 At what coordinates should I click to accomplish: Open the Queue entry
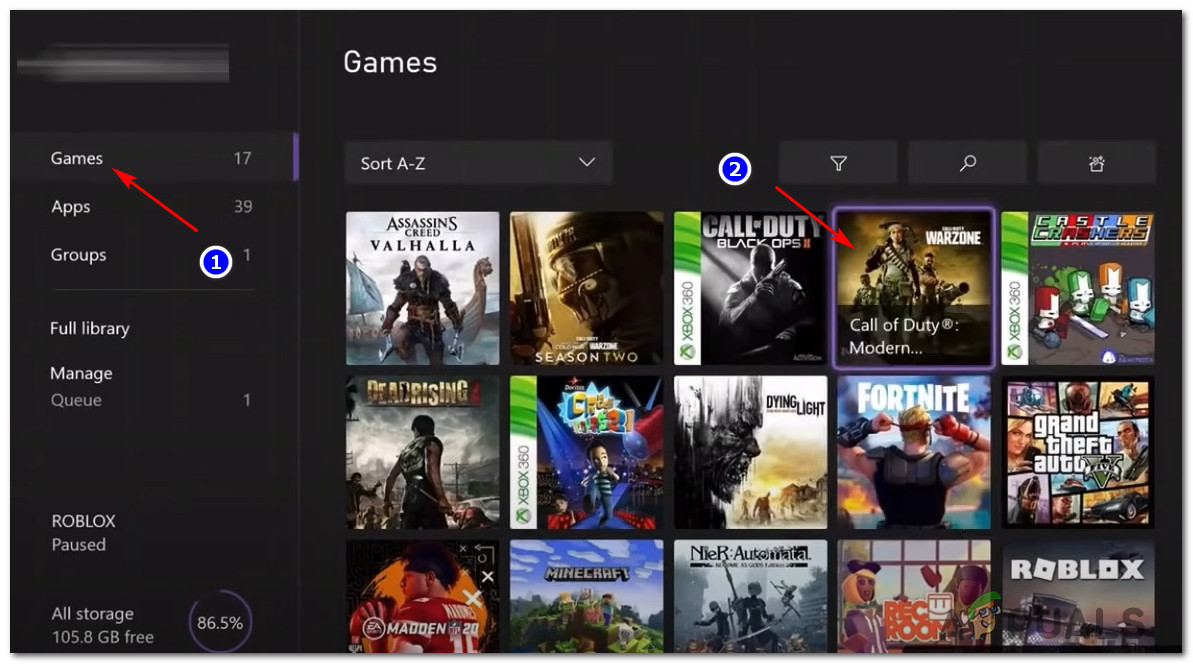pos(151,400)
